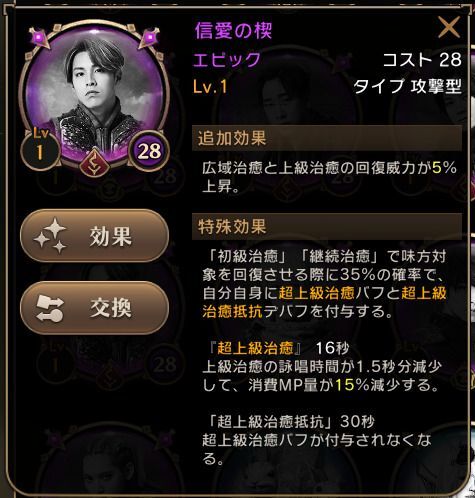
Task: Click the エピック rarity label
Action: point(227,60)
